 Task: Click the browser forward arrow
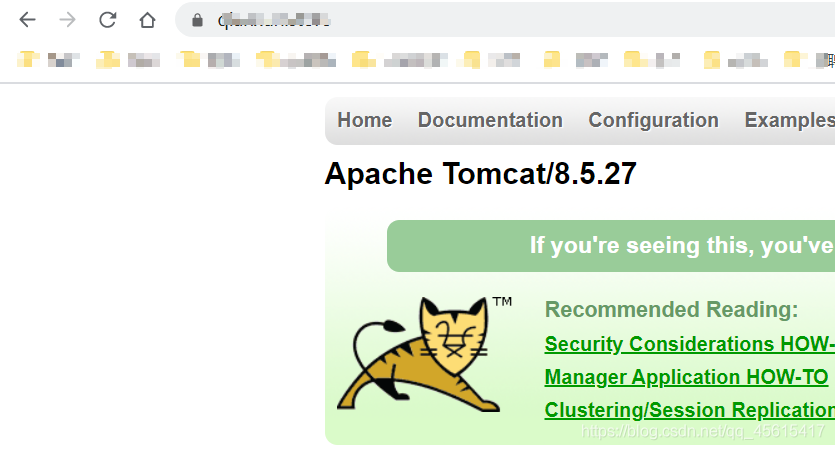[67, 20]
